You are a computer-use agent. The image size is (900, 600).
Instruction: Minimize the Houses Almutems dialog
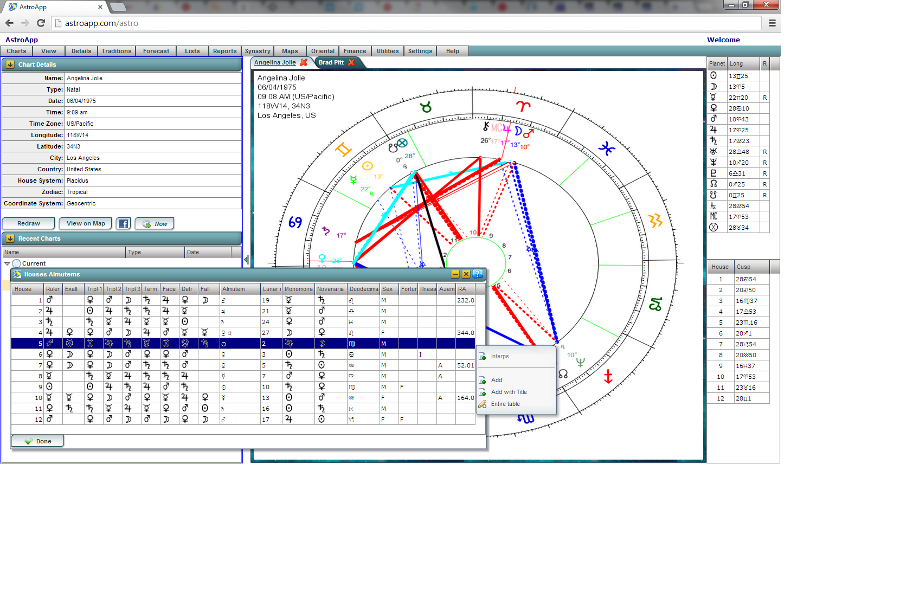point(455,274)
